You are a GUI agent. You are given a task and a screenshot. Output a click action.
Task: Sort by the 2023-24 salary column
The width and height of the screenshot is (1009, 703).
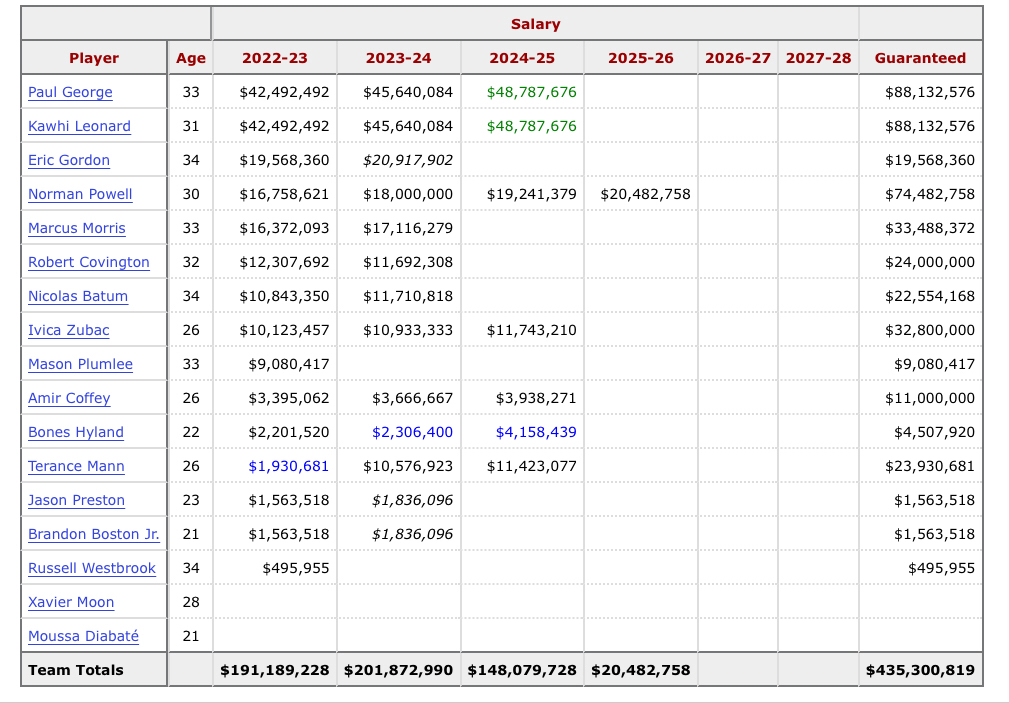[x=398, y=58]
